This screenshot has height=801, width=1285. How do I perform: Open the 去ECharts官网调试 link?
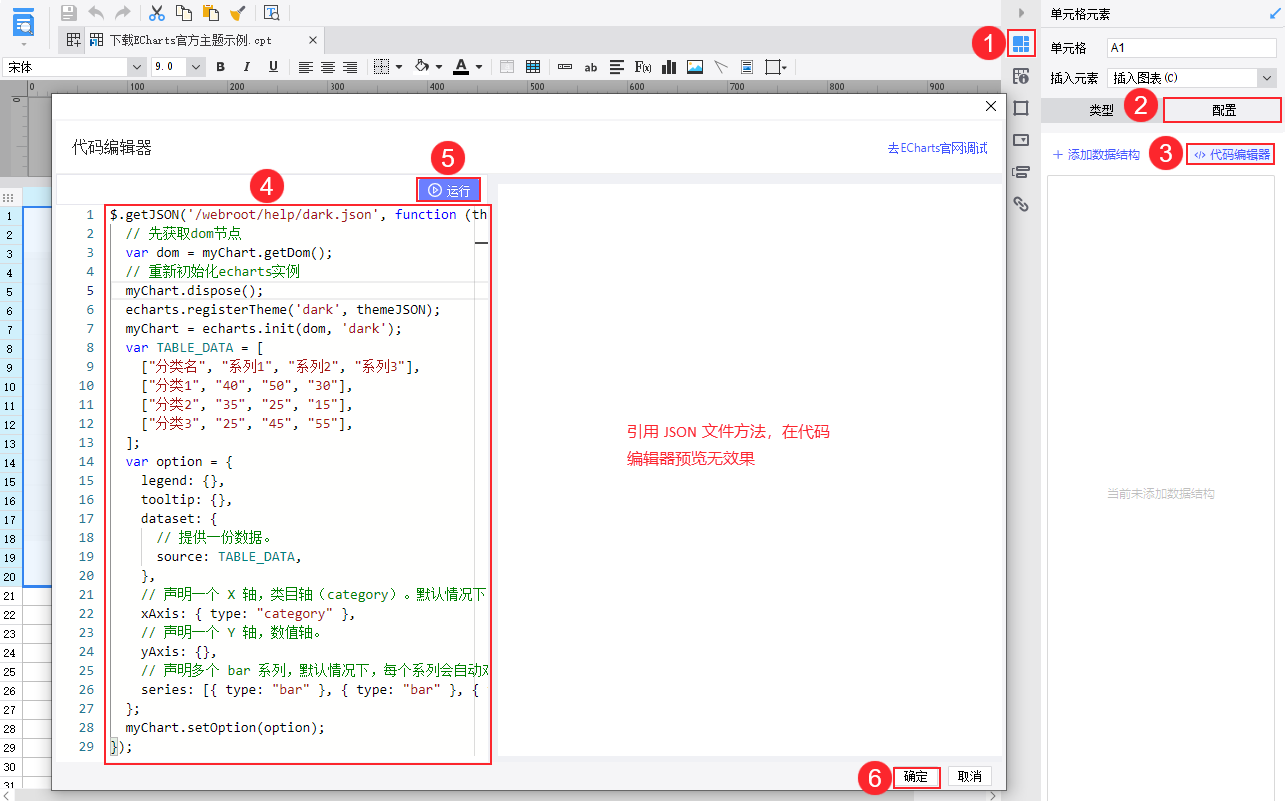tap(937, 148)
